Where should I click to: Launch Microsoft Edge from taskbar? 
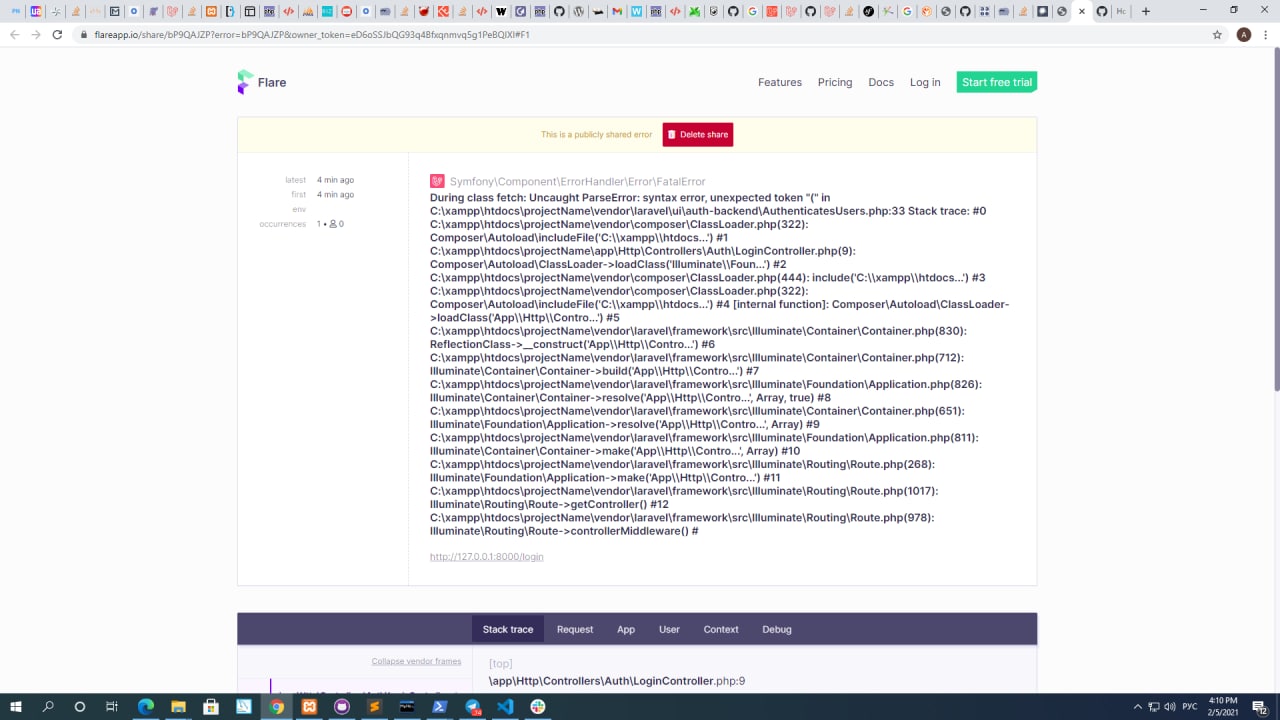point(146,706)
